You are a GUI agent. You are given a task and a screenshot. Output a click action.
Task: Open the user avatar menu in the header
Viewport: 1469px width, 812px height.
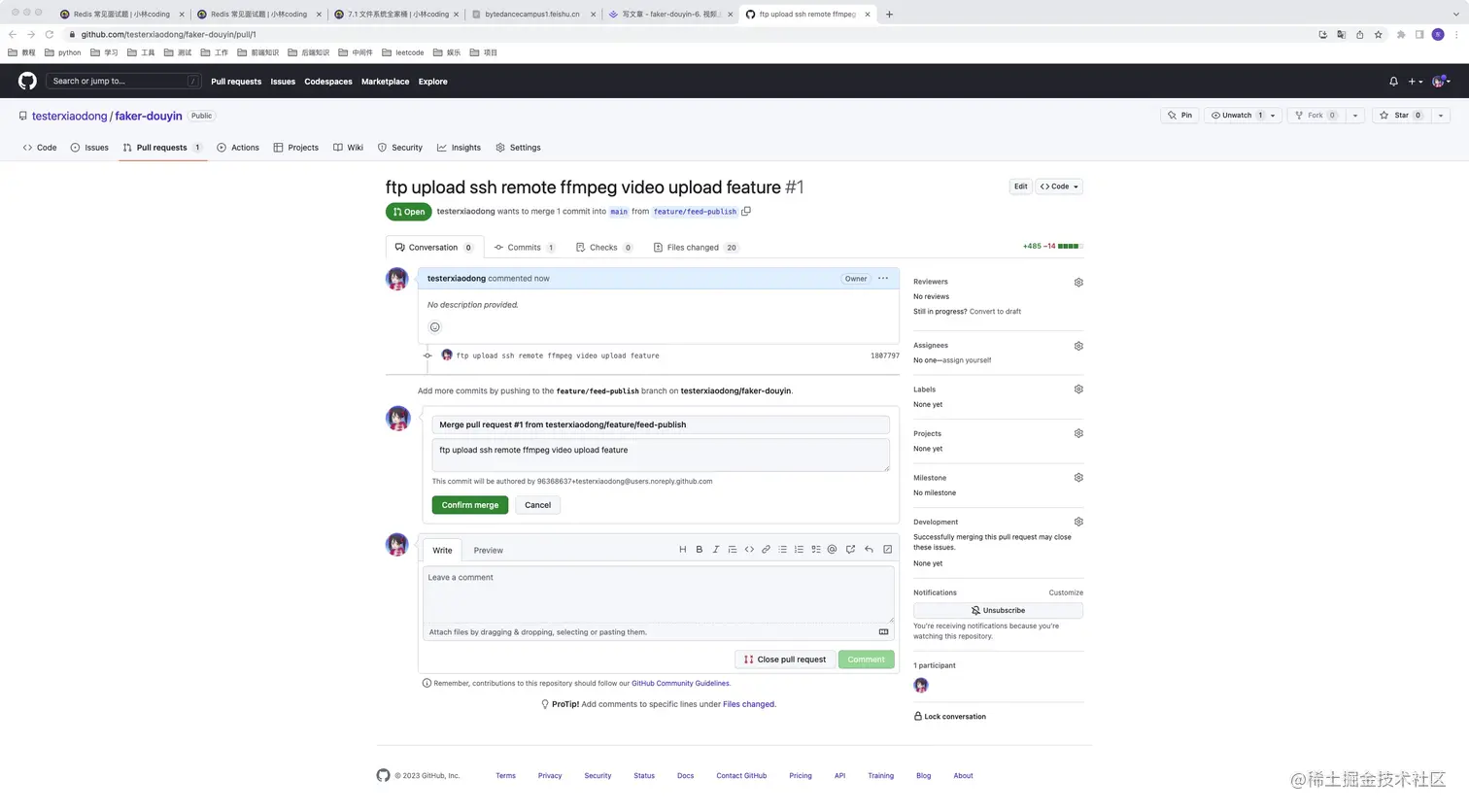1441,82
